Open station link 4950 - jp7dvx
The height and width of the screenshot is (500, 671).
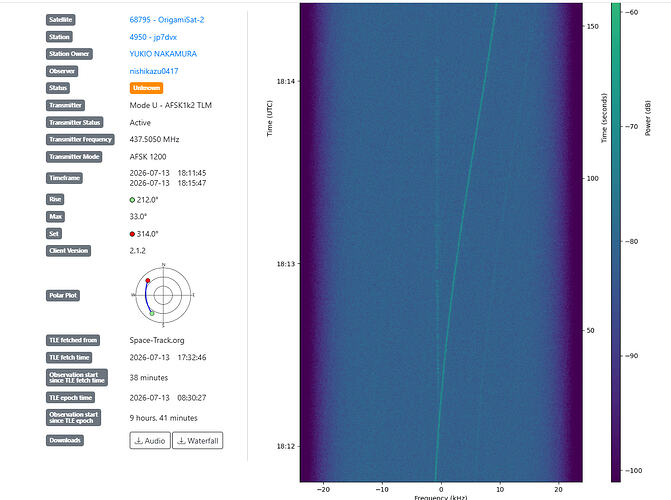click(153, 37)
